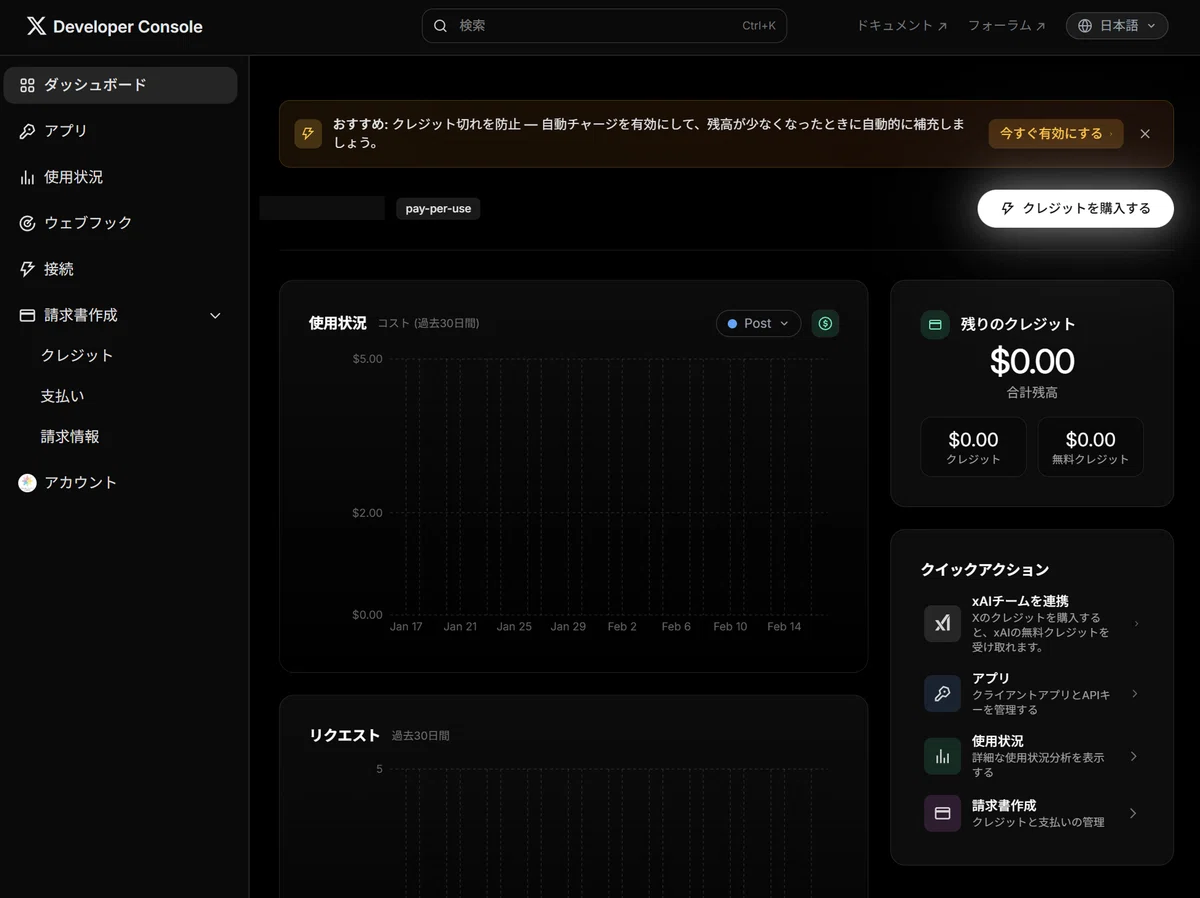Screen dimensions: 1200x898
Task: Click the xAI logo icon in クイックアクション
Action: pyautogui.click(x=942, y=624)
